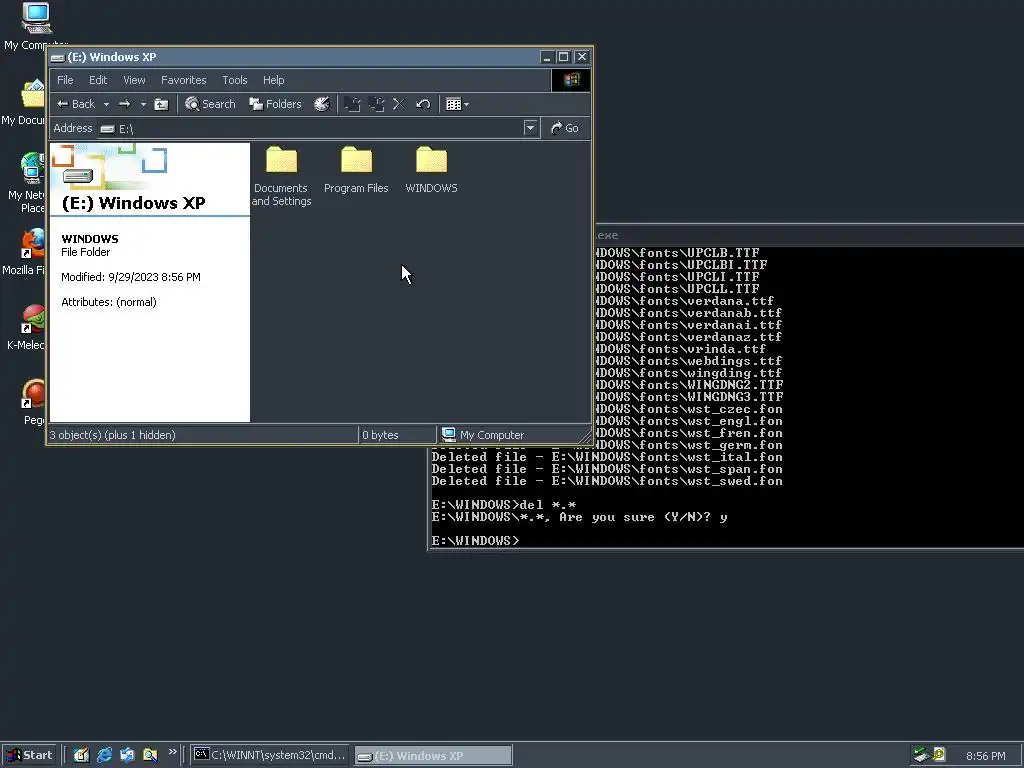The height and width of the screenshot is (768, 1024).
Task: Launch Outlook Express from quick launch
Action: coord(127,755)
